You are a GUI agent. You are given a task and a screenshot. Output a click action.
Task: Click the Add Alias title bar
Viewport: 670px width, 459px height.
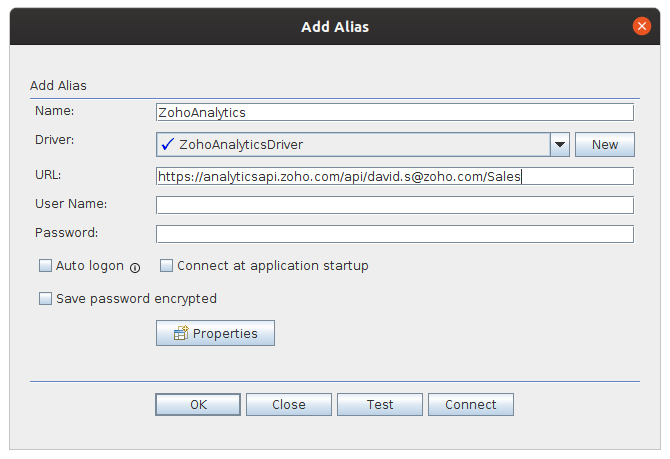(335, 27)
